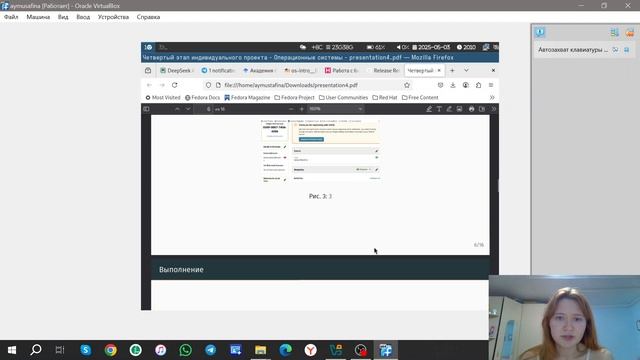Reload the current page
Image resolution: width=640 pixels, height=360 pixels.
point(175,85)
